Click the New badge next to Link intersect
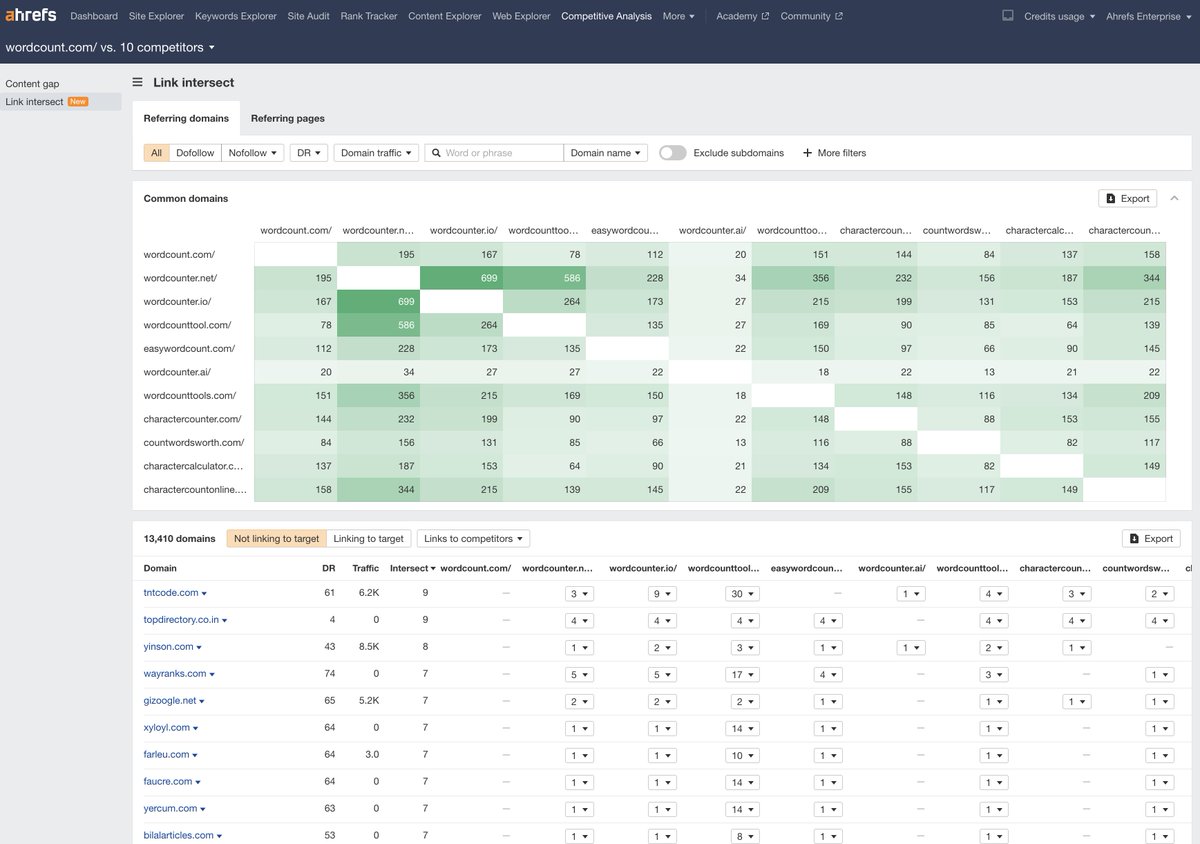Image resolution: width=1200 pixels, height=844 pixels. (x=78, y=102)
